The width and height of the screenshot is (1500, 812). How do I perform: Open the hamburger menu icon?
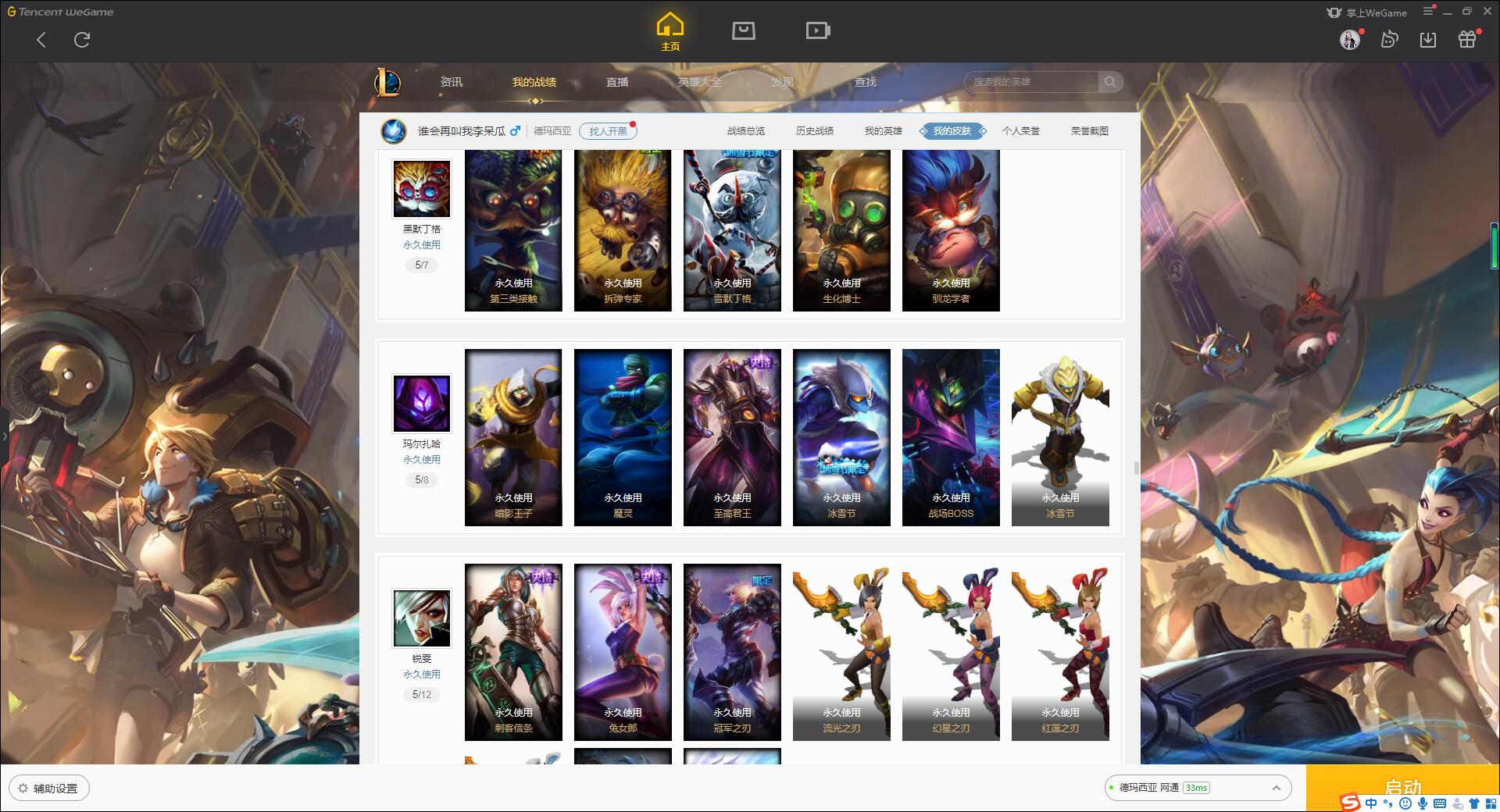pyautogui.click(x=1428, y=11)
